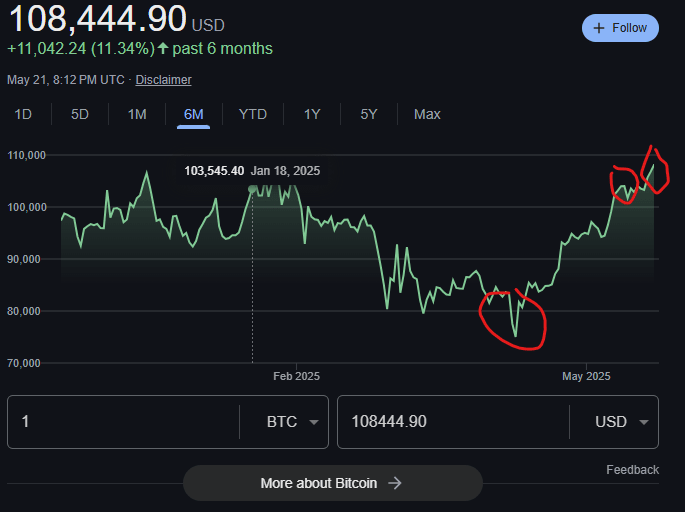Switch to the 1D time range tab

(x=23, y=114)
